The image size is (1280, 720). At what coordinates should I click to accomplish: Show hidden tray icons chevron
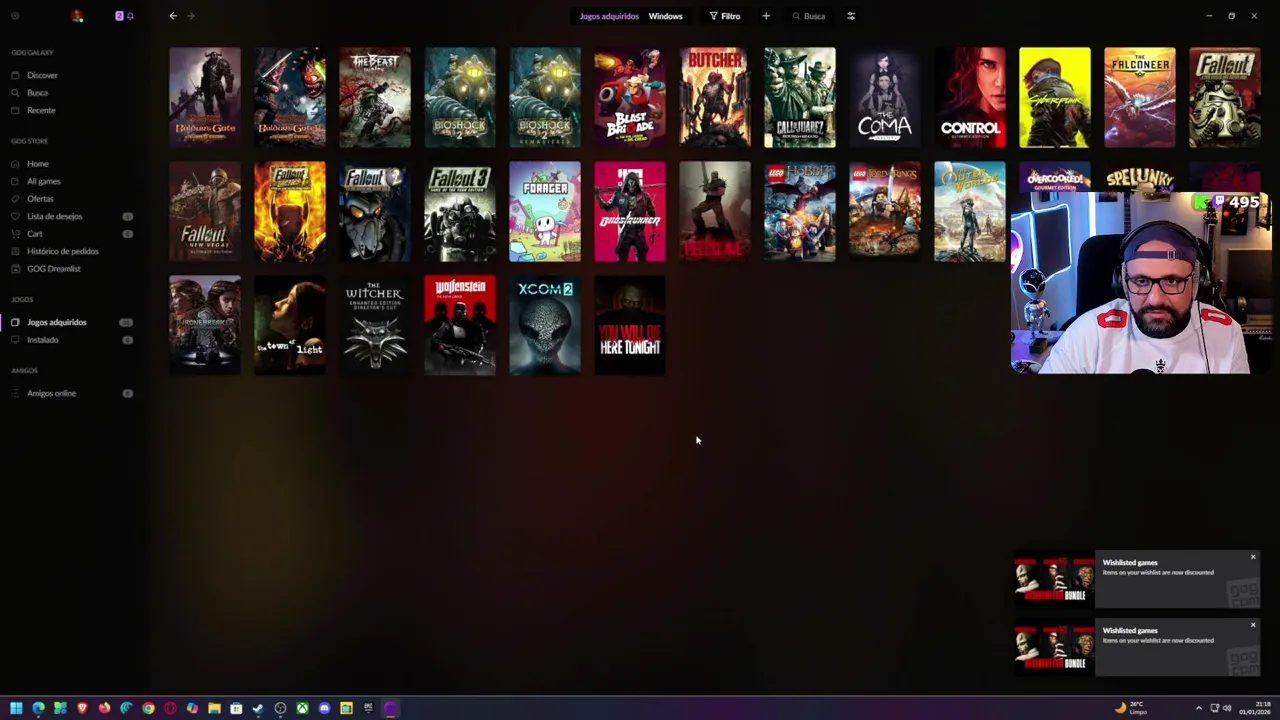pyautogui.click(x=1199, y=708)
